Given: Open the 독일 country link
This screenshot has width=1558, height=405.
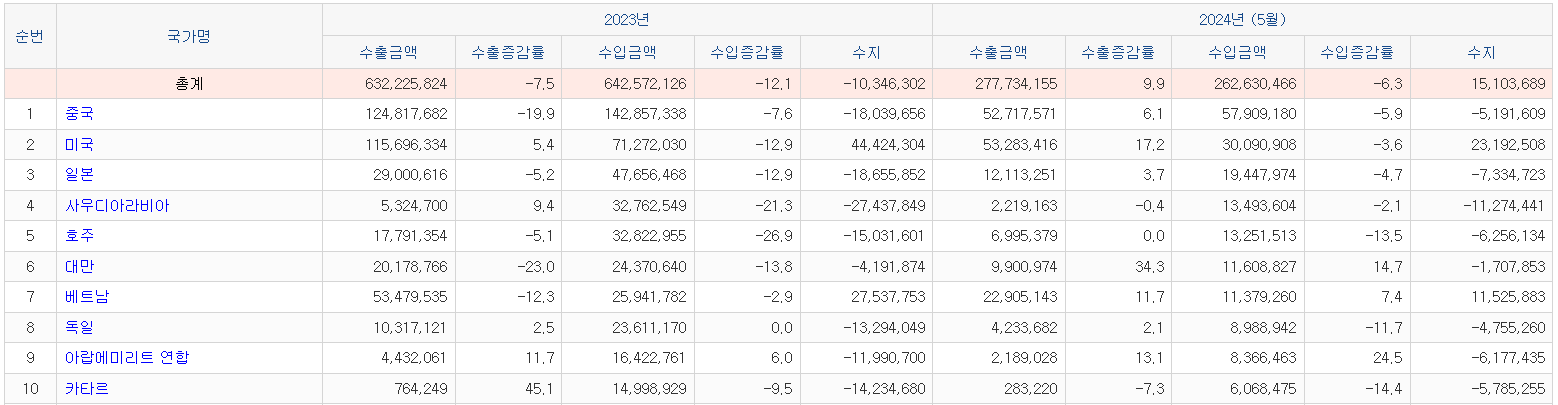Looking at the screenshot, I should pos(79,327).
